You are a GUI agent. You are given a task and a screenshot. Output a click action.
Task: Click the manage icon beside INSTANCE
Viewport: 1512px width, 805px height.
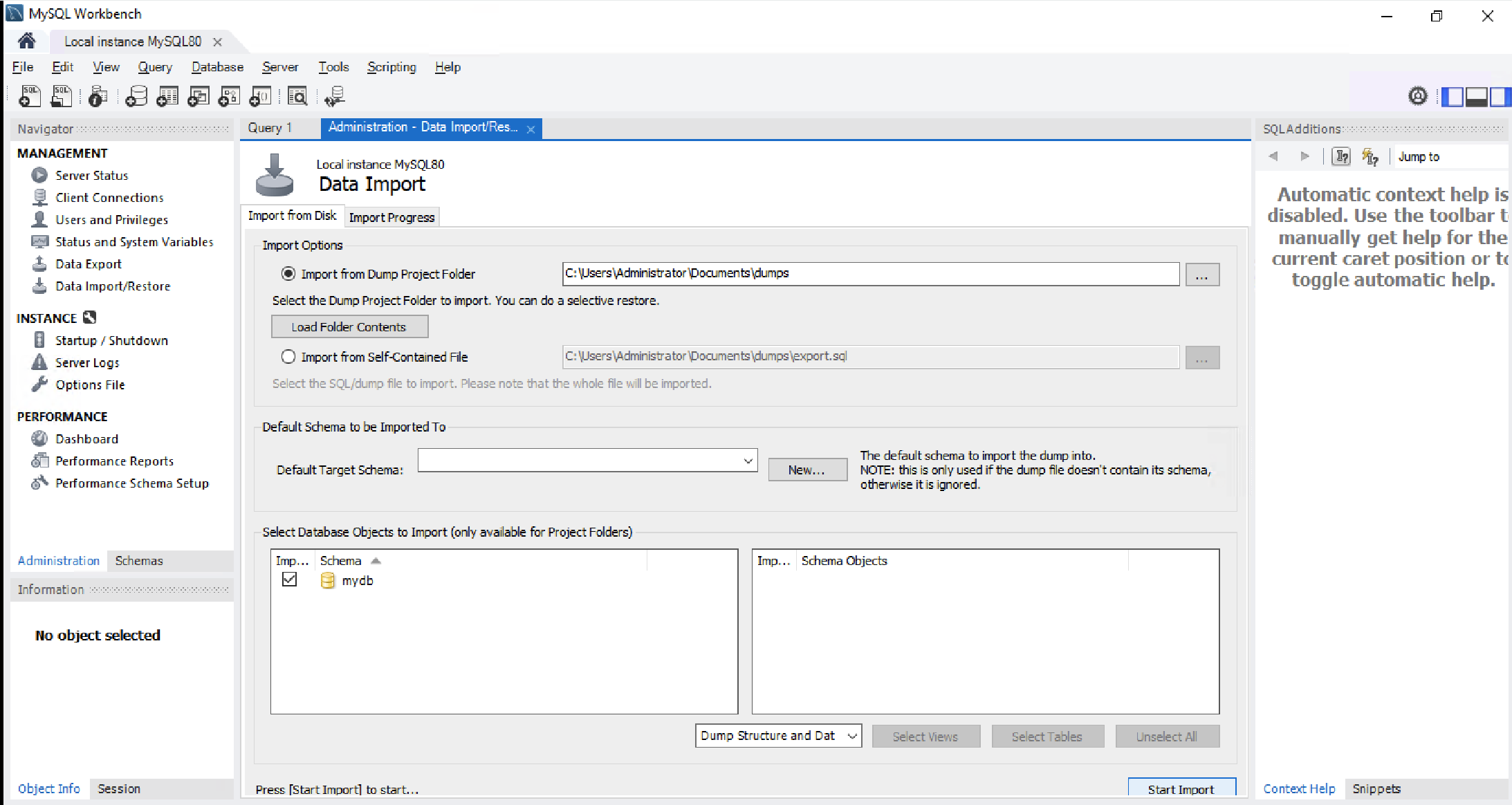(89, 317)
